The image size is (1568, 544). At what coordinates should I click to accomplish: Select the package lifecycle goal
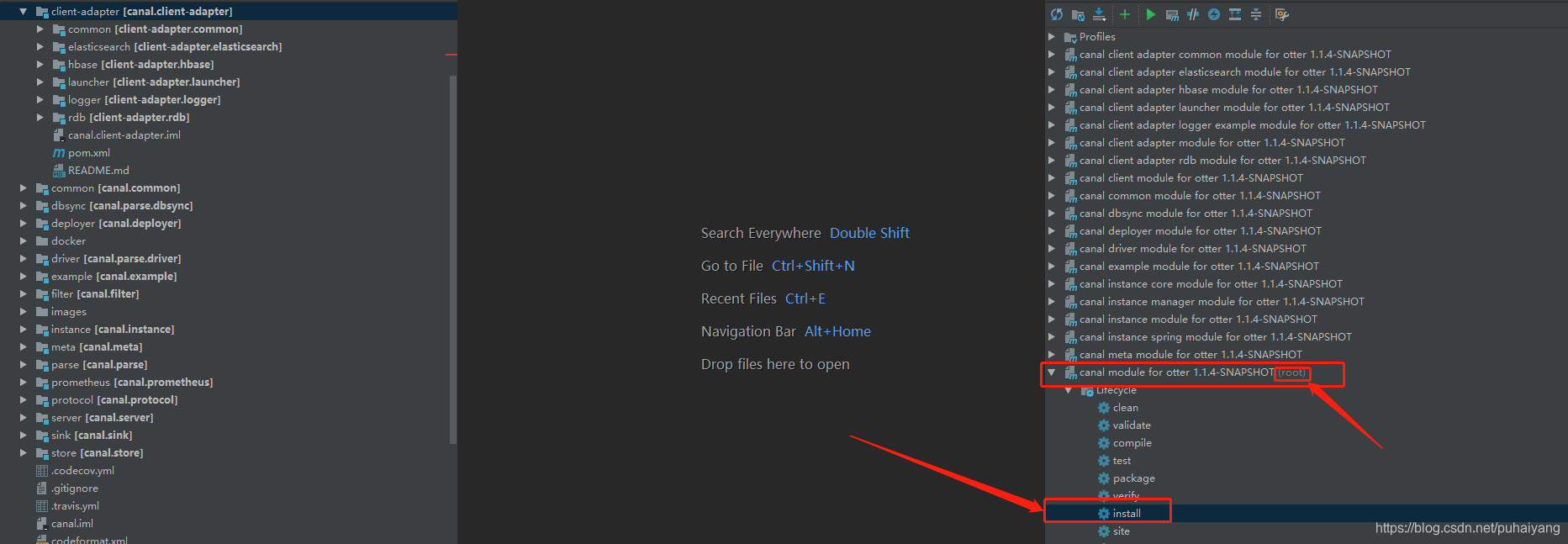[x=1134, y=478]
